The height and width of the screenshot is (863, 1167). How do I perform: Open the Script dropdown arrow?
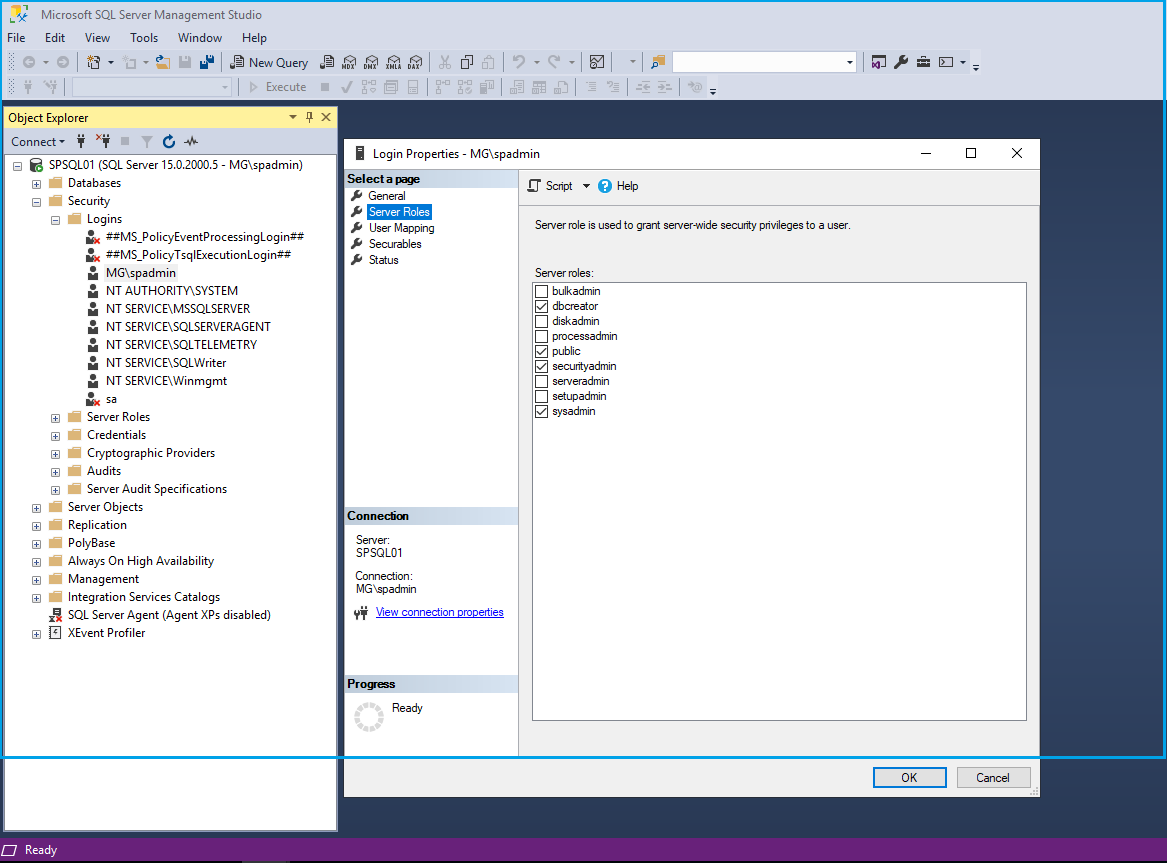(586, 186)
